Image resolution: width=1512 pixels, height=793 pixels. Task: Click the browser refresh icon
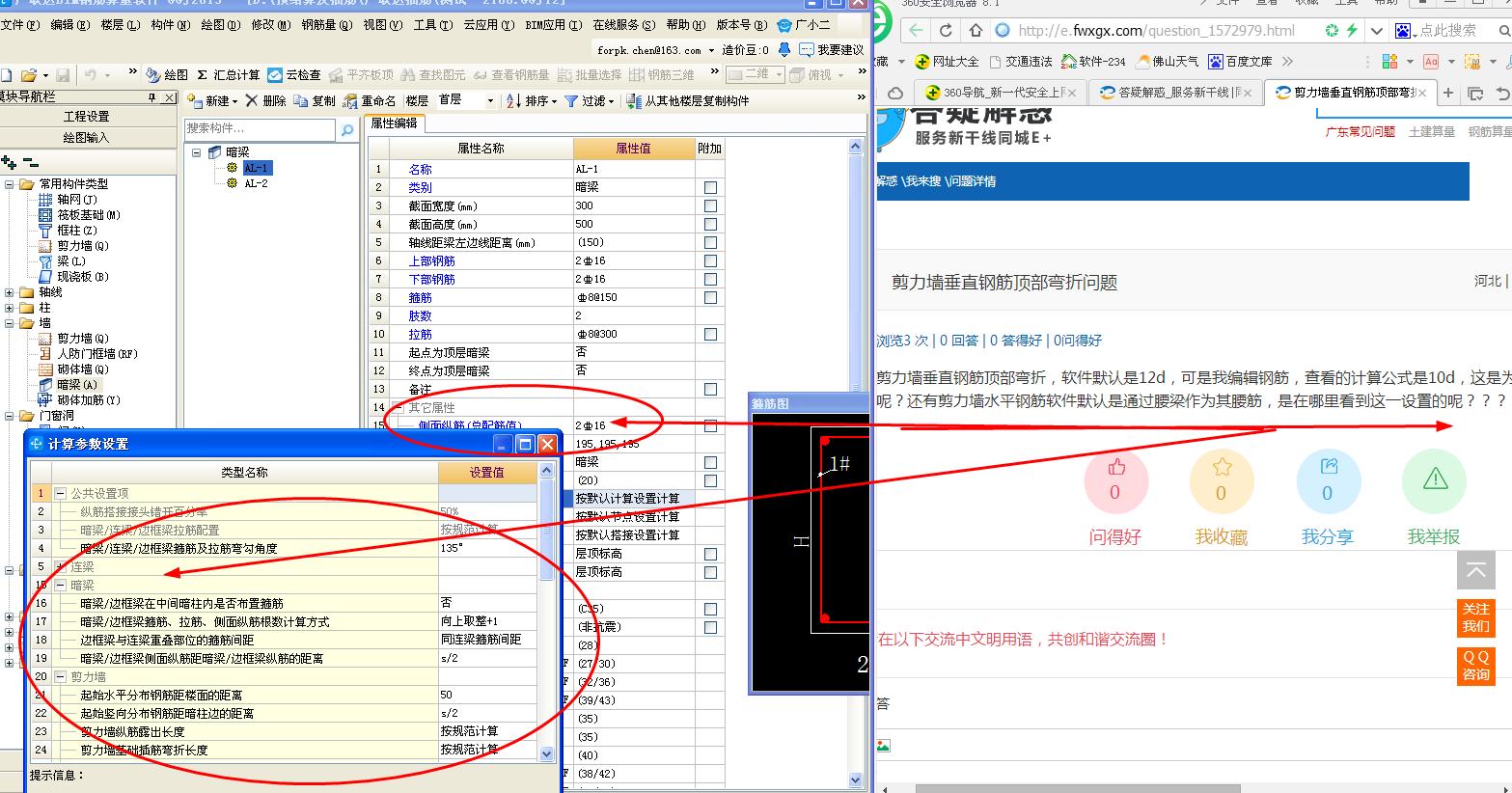point(947,31)
